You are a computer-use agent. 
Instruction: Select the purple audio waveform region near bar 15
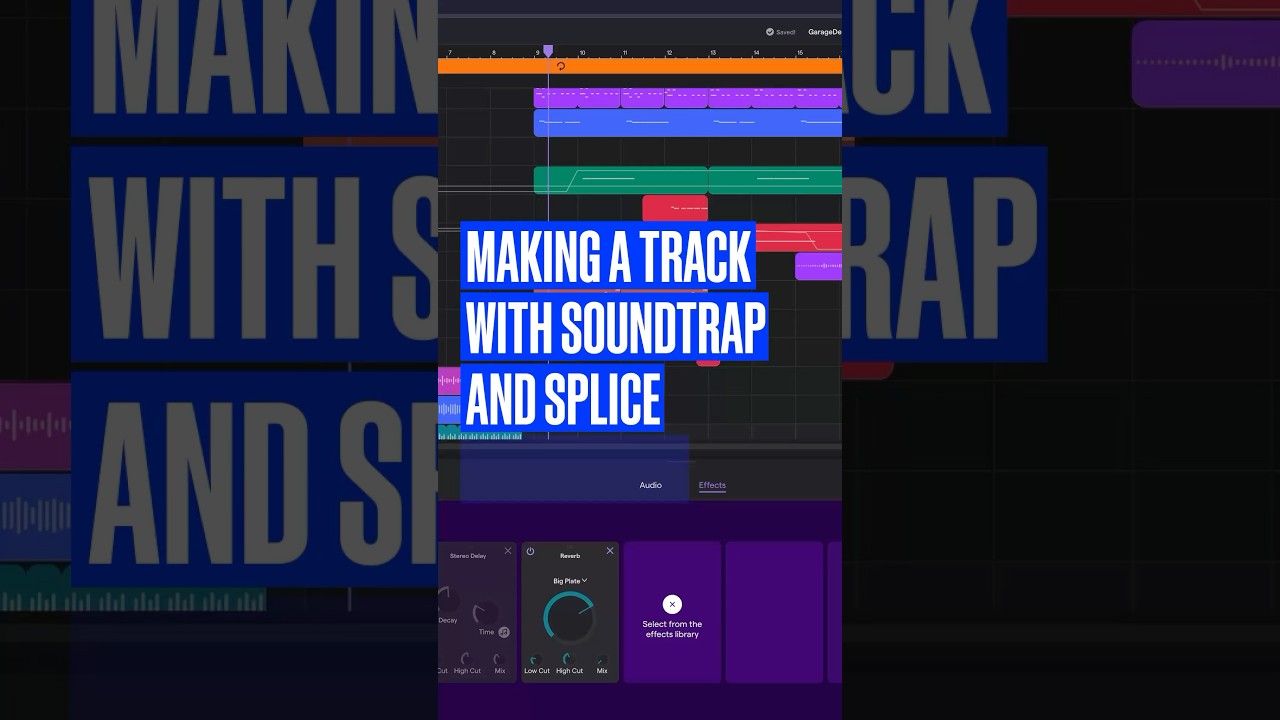tap(818, 266)
